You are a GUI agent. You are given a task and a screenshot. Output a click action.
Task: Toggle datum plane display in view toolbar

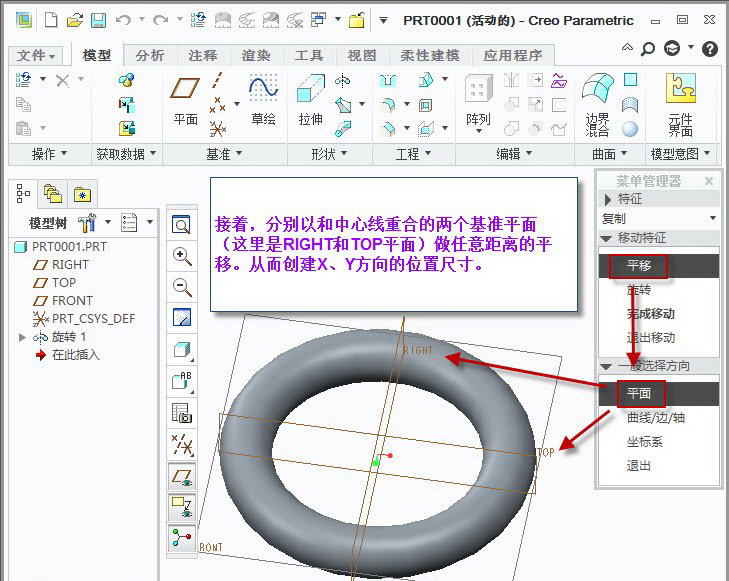(182, 476)
